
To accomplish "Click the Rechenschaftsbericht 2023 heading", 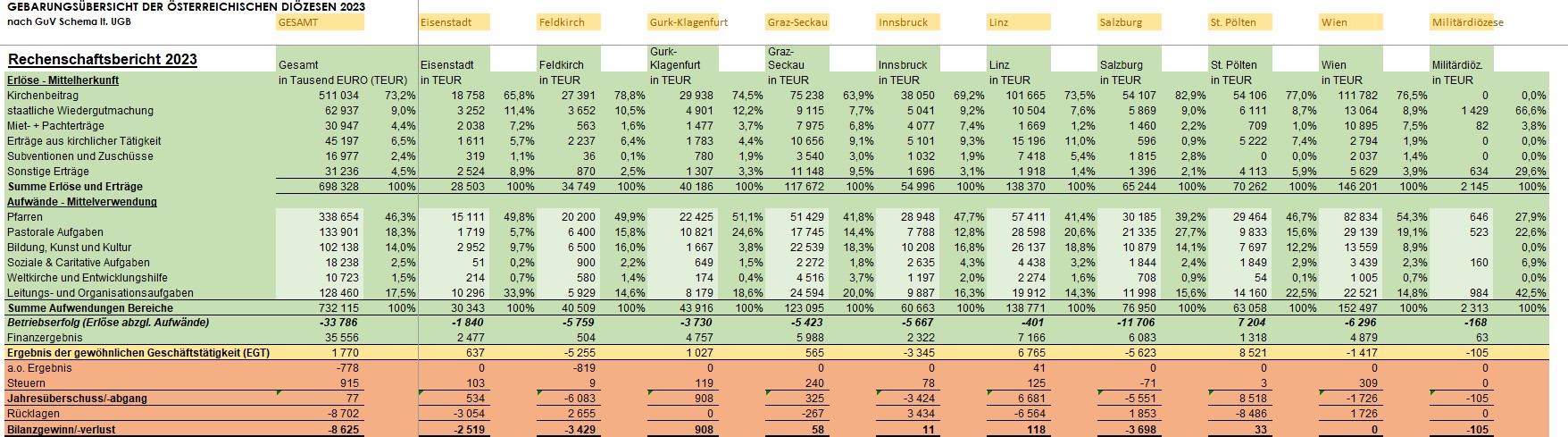I will (x=103, y=60).
